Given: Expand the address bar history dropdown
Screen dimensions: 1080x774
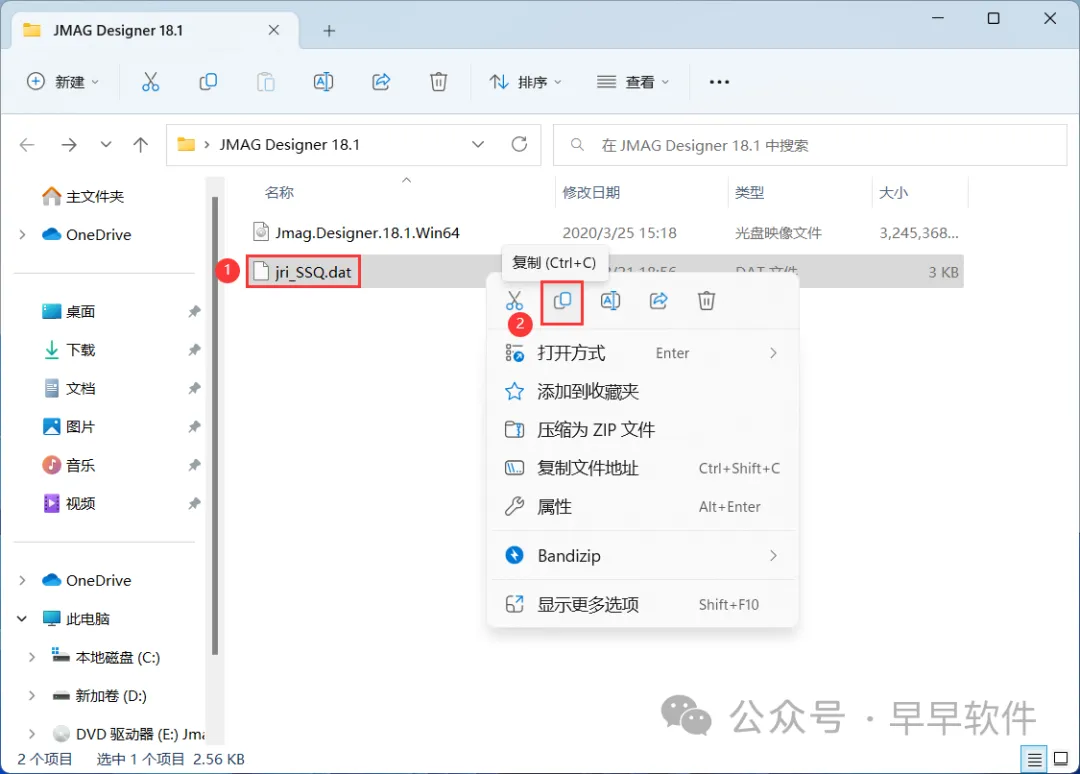Looking at the screenshot, I should click(477, 145).
